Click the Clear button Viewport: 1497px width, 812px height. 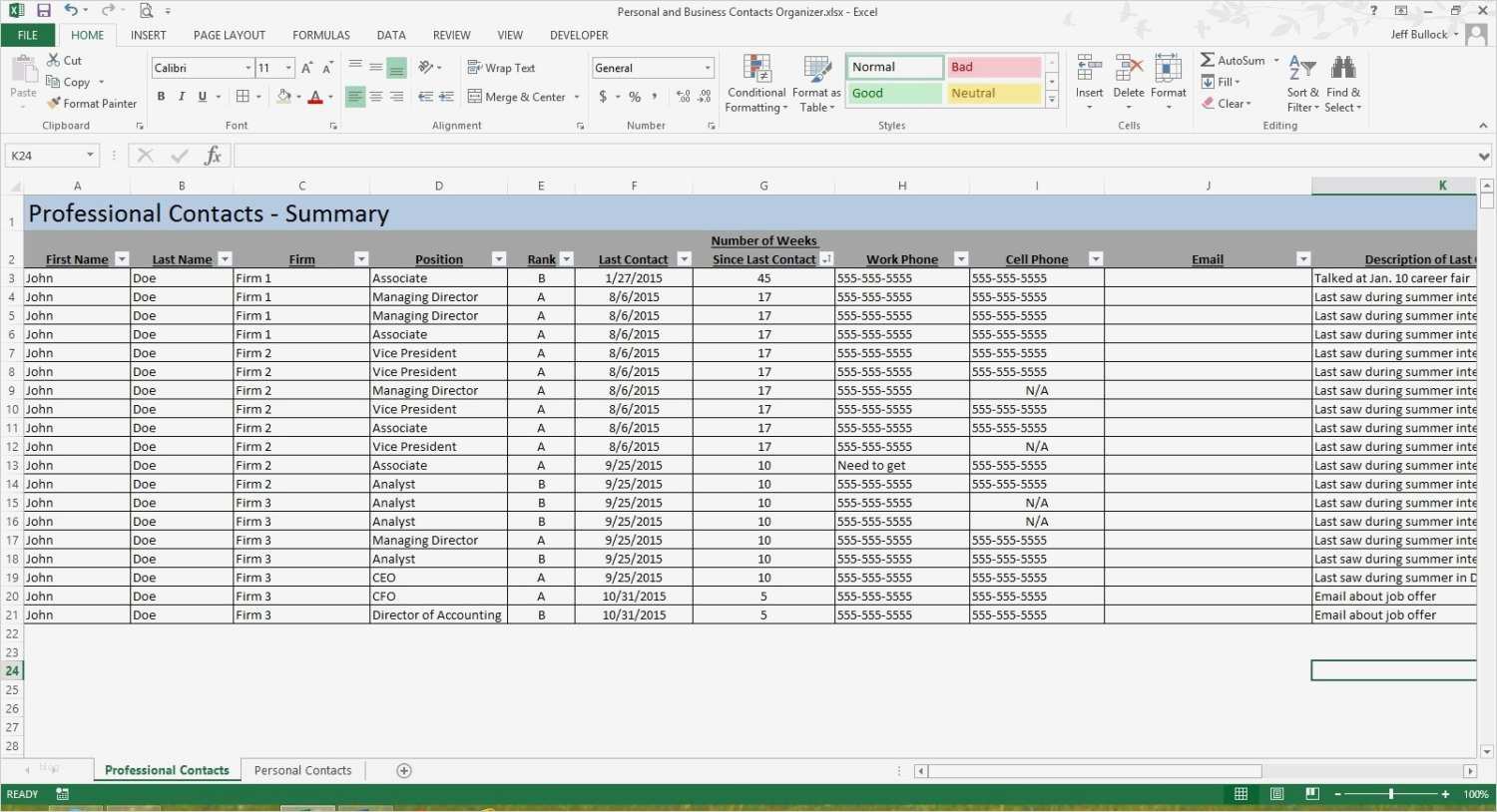(x=1227, y=104)
